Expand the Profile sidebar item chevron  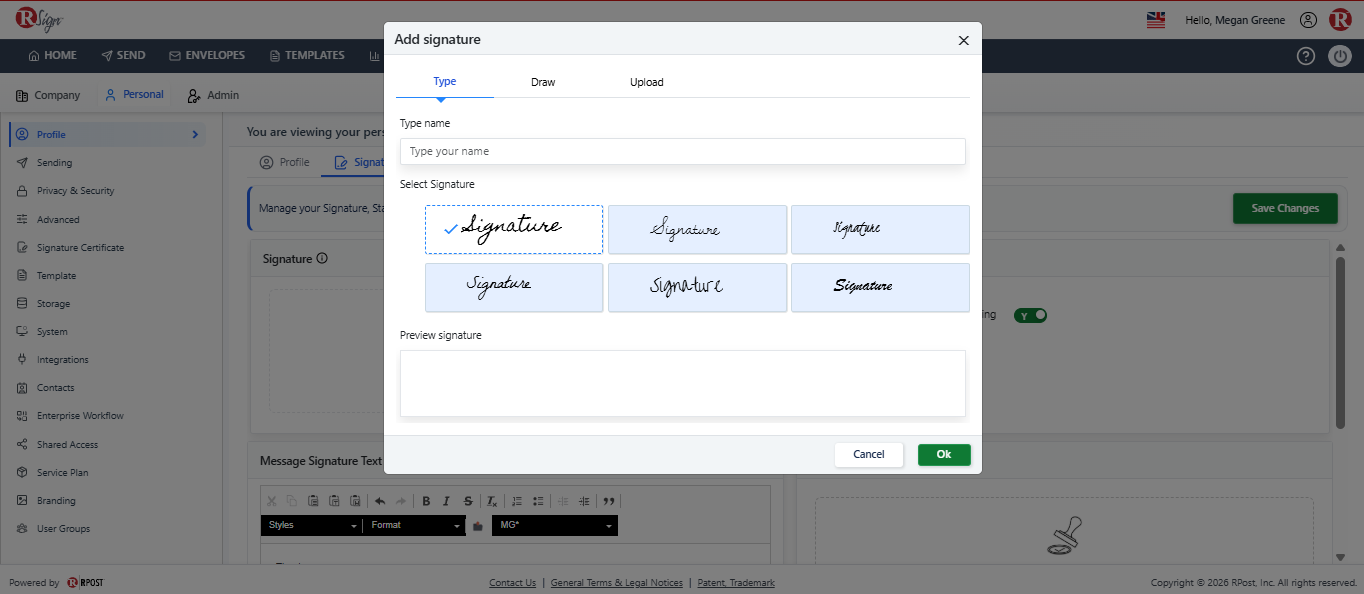tap(195, 134)
